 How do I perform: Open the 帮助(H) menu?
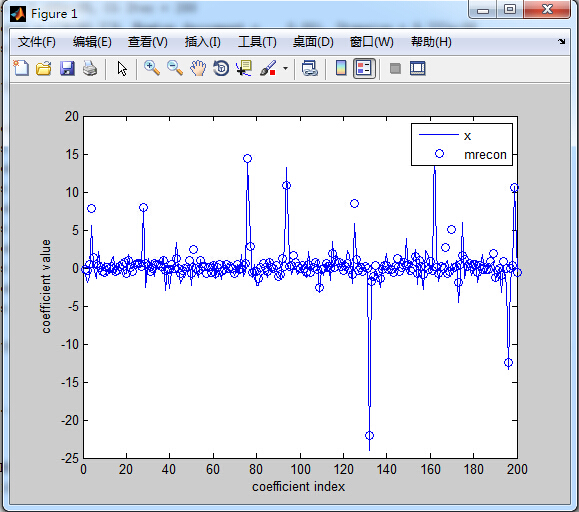tap(431, 42)
